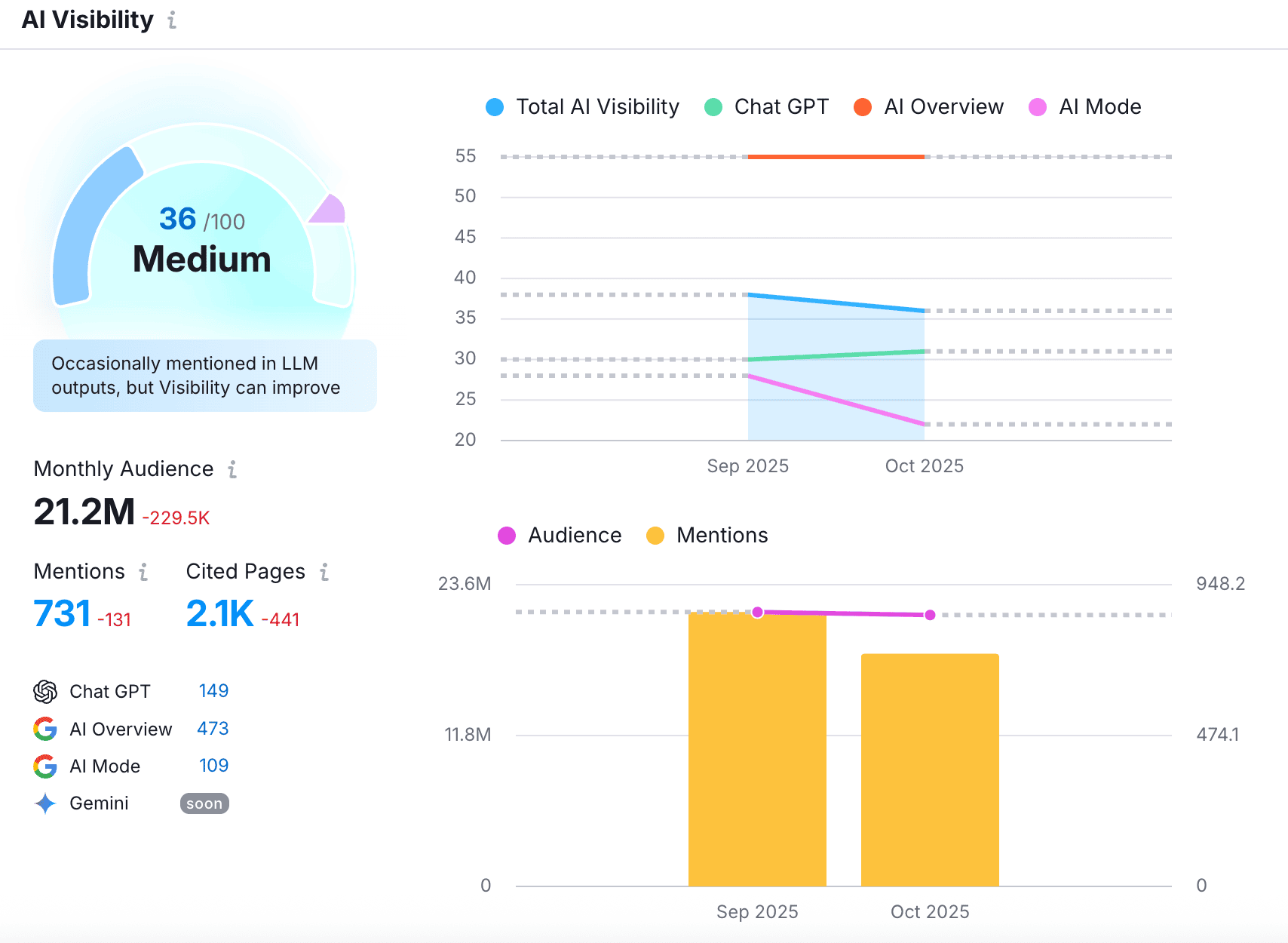Screen dimensions: 1288x943
Task: Toggle Total AI Visibility legend series
Action: click(x=583, y=107)
